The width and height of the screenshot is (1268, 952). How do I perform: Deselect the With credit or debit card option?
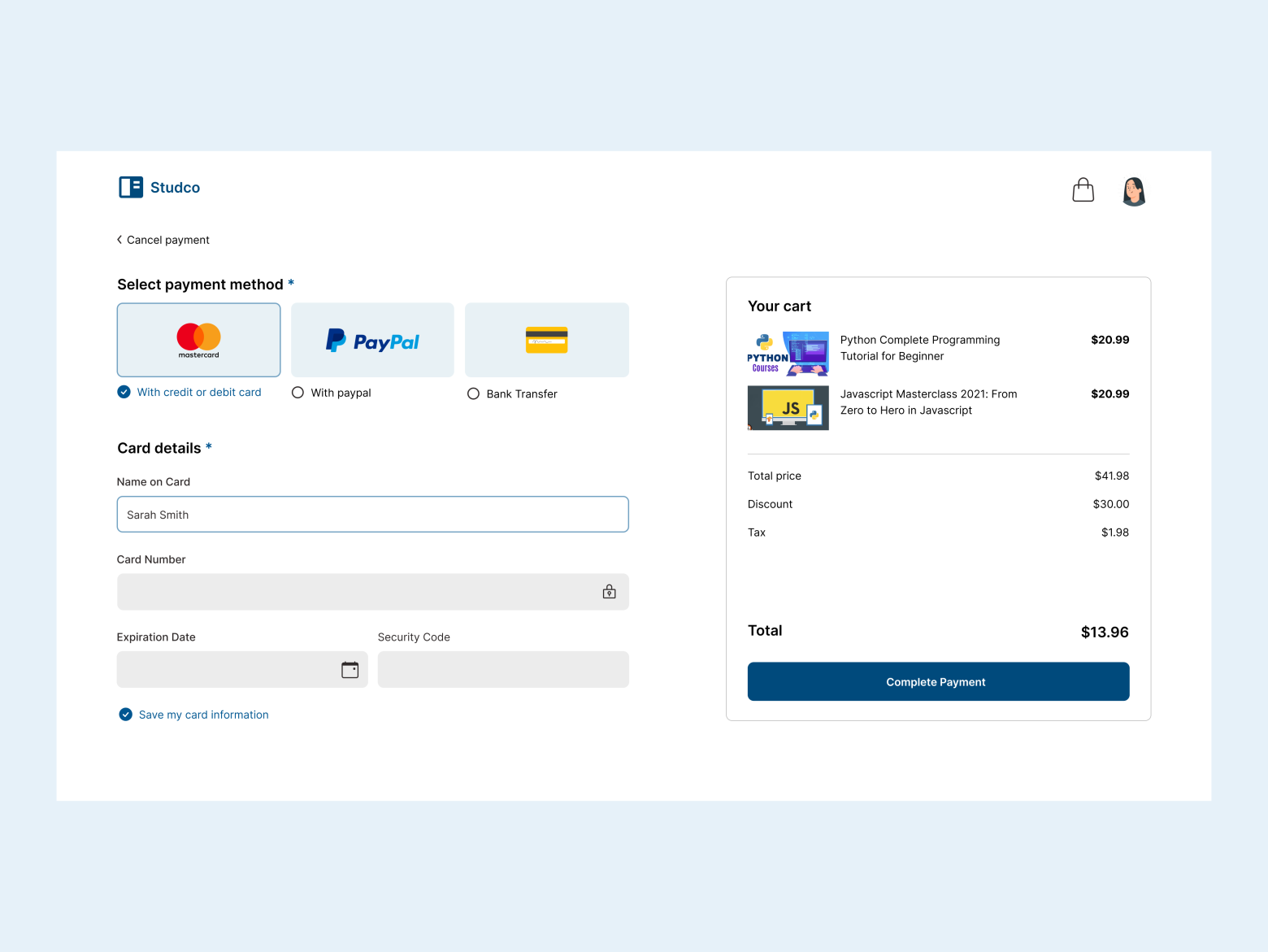point(124,391)
